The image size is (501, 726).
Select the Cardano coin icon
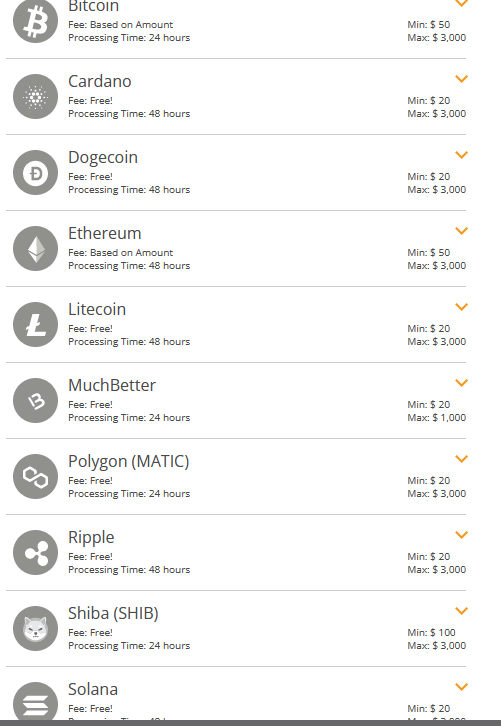35,97
